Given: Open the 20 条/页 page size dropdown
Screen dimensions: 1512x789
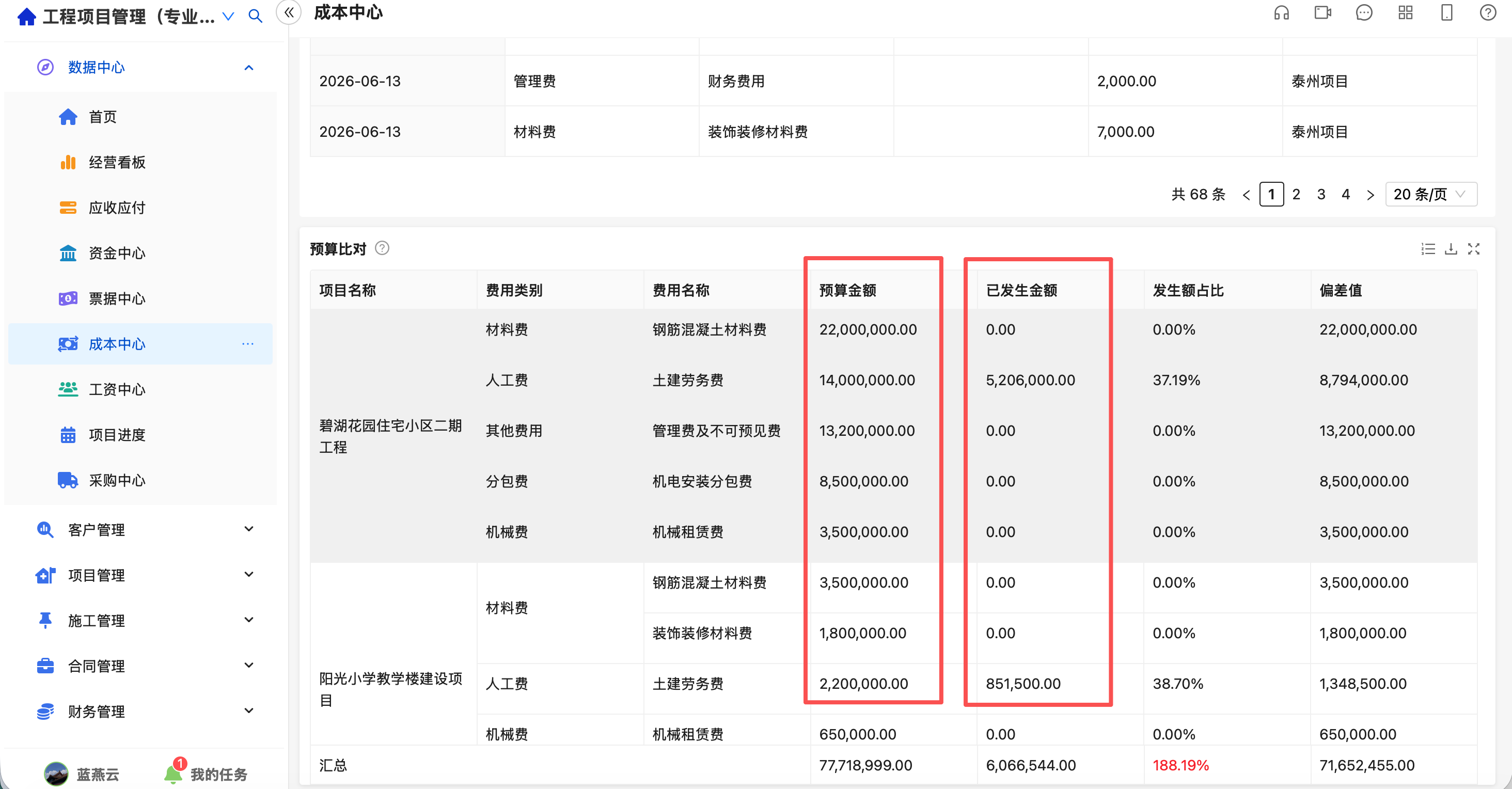Looking at the screenshot, I should point(1431,194).
